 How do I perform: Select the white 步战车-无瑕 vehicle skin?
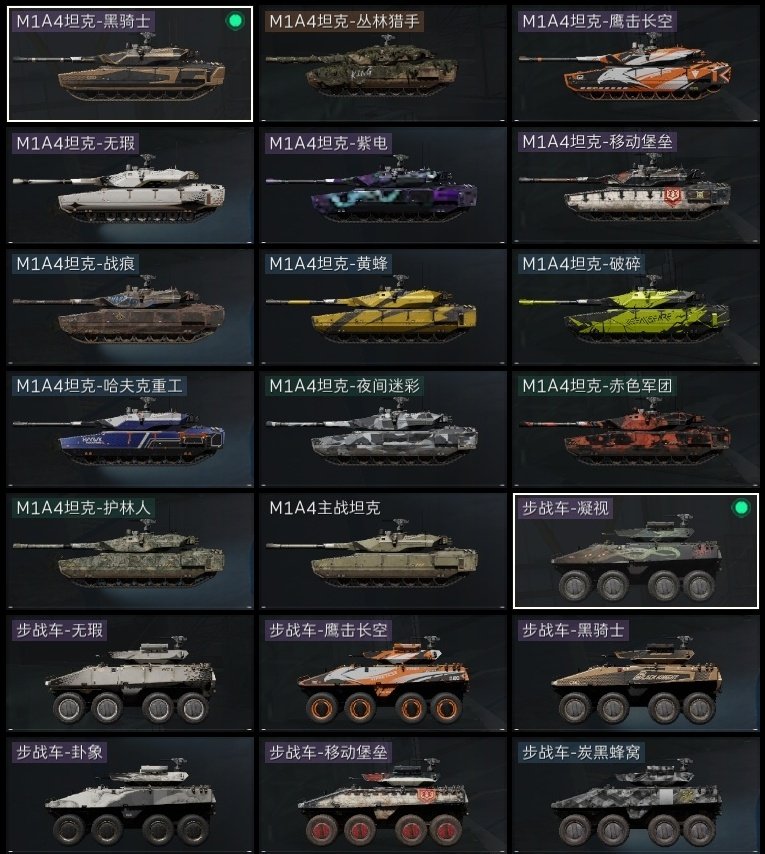130,673
